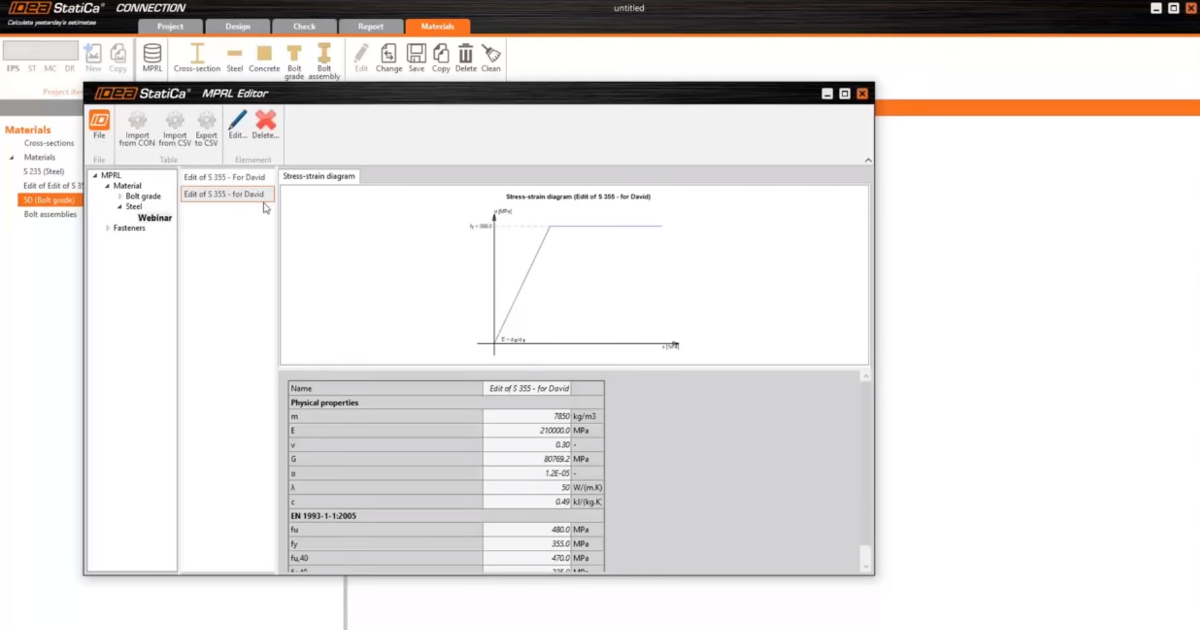This screenshot has width=1200, height=630.
Task: Select the Webinar tree item
Action: 155,218
